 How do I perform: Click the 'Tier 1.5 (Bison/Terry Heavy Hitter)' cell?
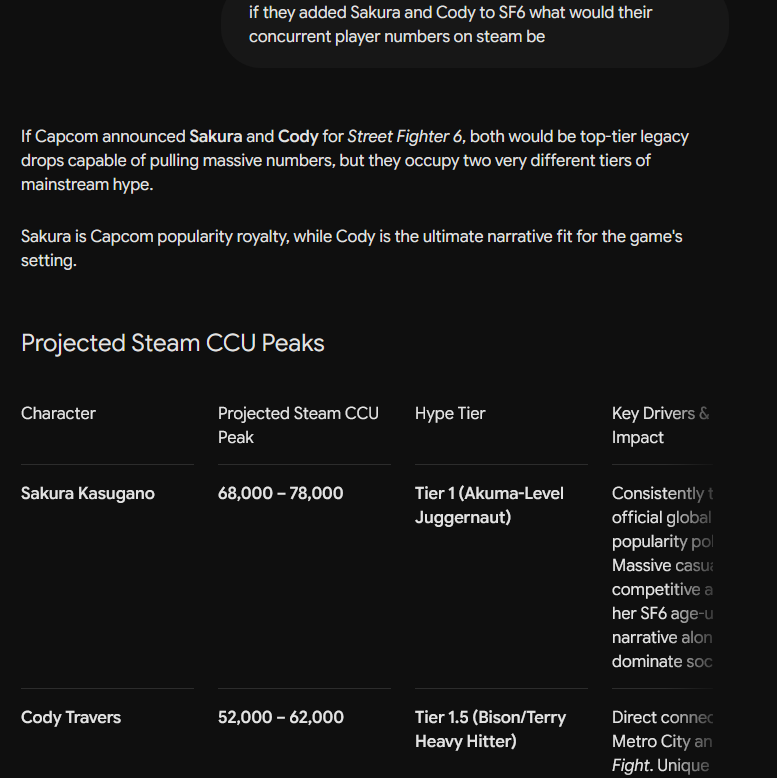pyautogui.click(x=490, y=729)
